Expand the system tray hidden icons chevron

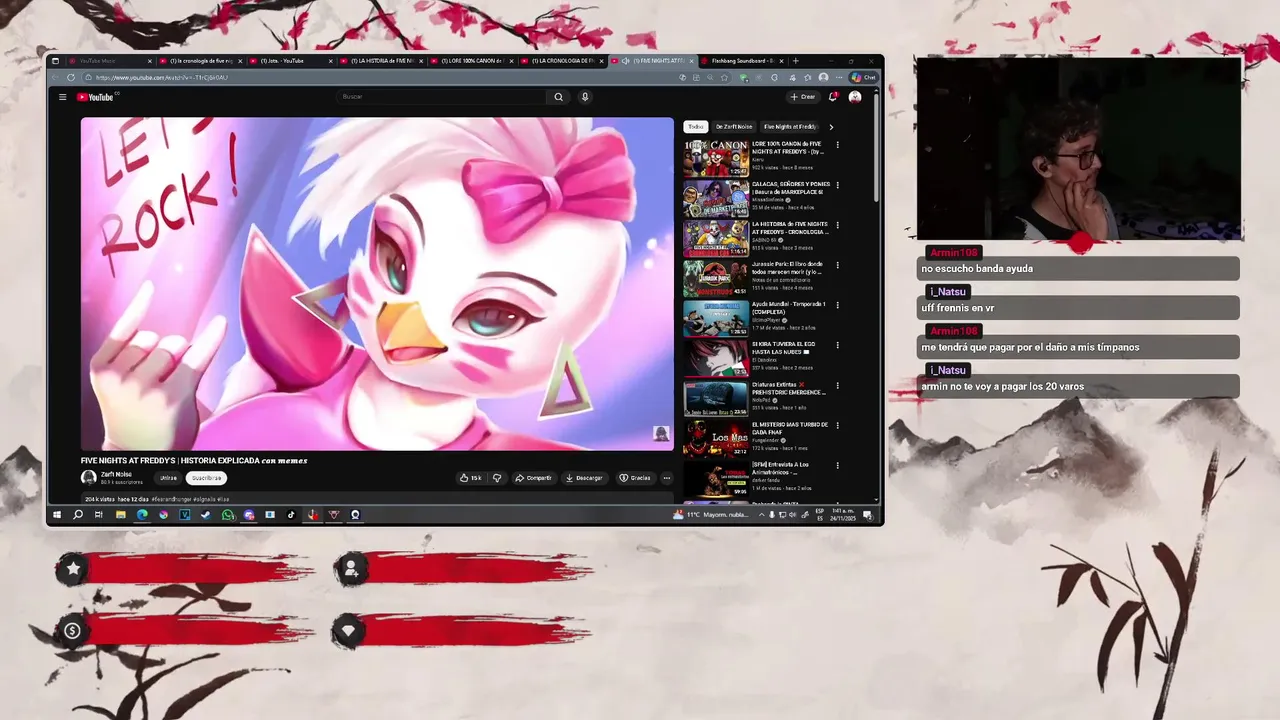tap(761, 515)
